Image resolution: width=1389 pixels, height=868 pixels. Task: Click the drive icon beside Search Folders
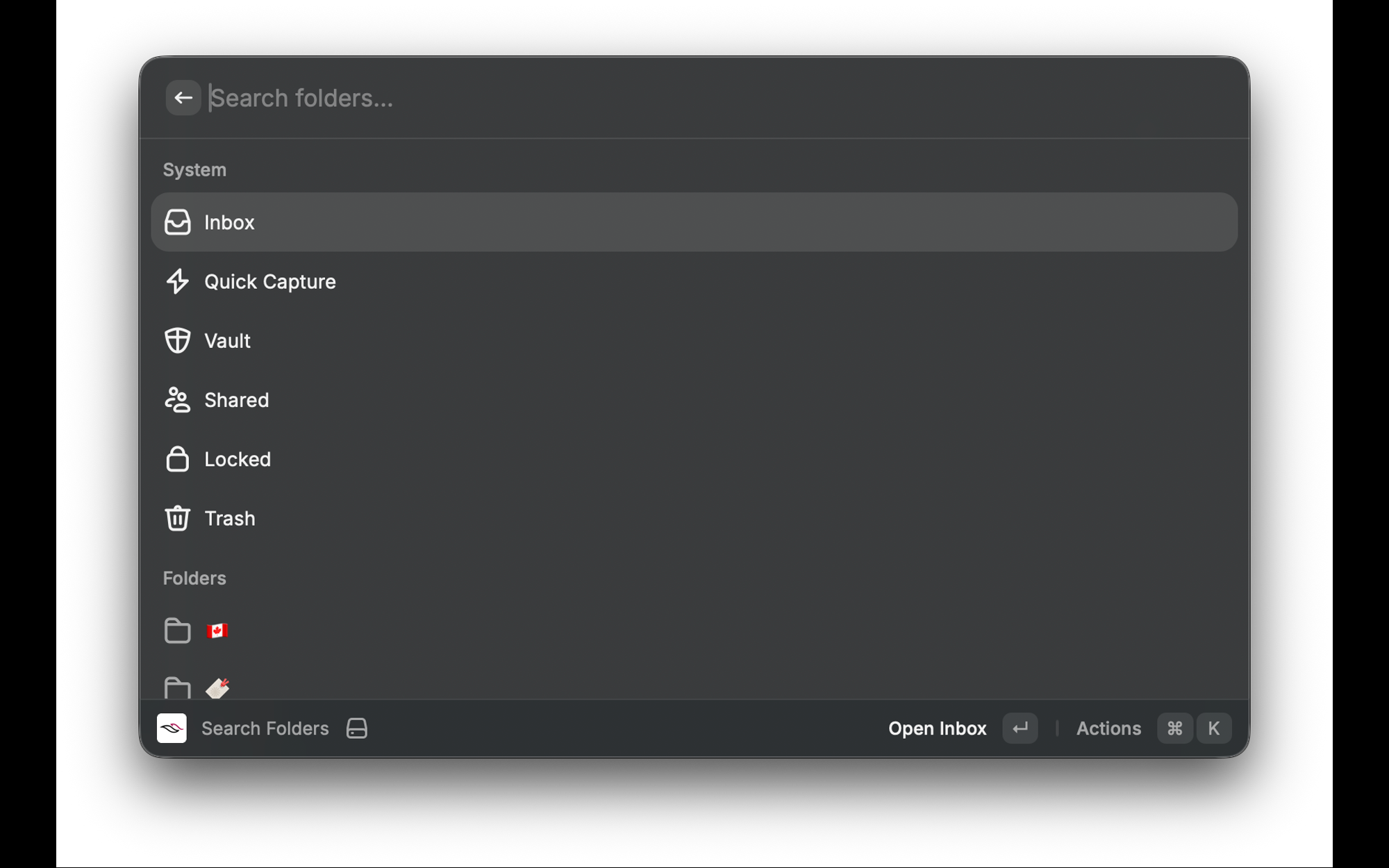point(357,728)
